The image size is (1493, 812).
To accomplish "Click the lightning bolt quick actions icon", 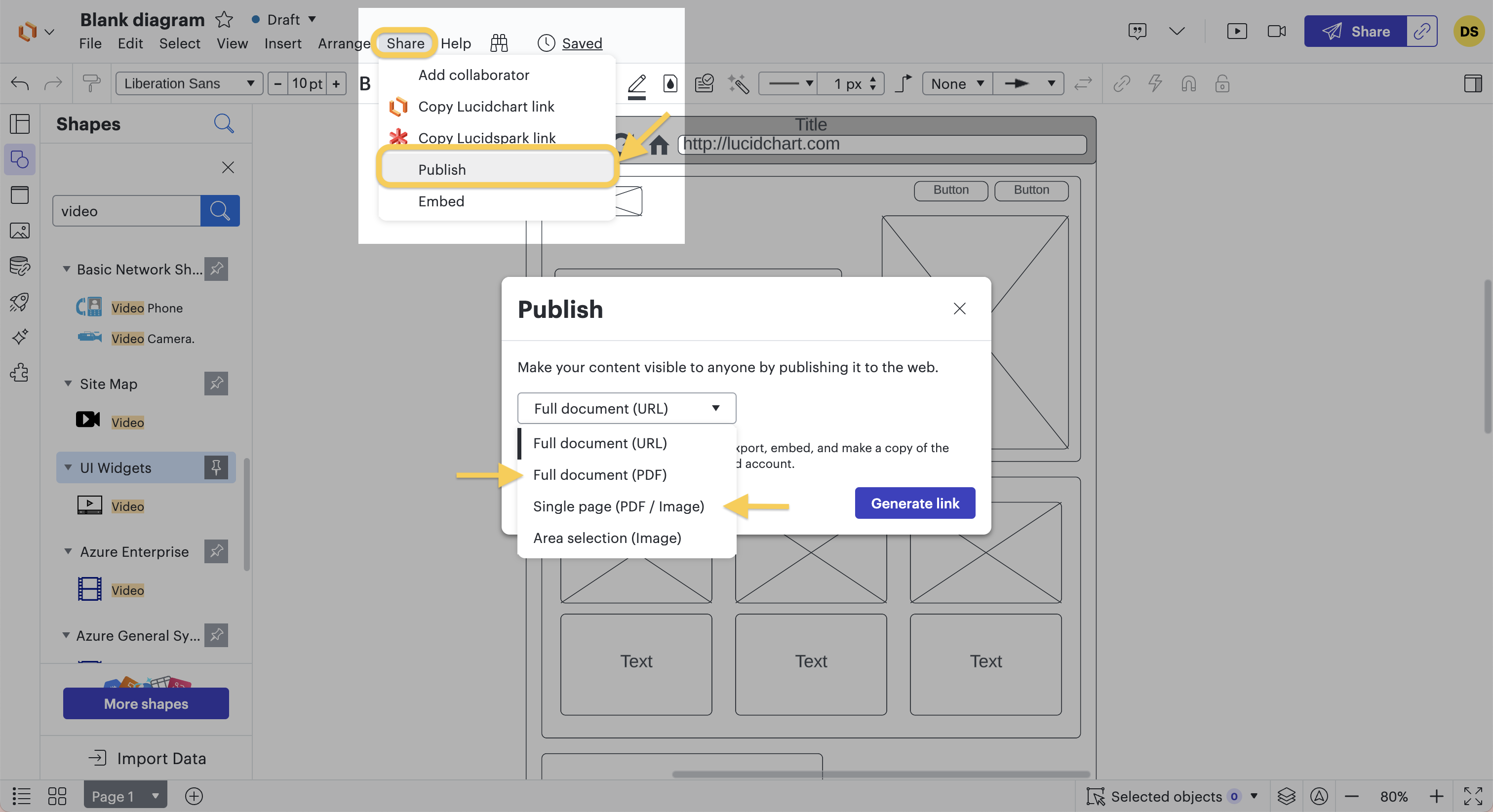I will pyautogui.click(x=1155, y=83).
